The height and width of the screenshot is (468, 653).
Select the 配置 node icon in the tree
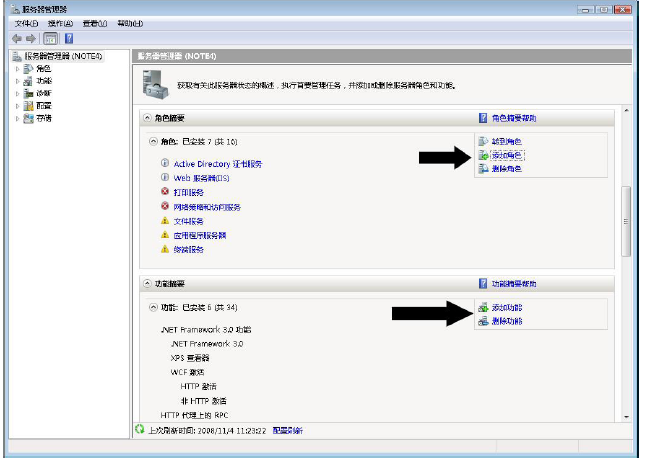click(28, 106)
